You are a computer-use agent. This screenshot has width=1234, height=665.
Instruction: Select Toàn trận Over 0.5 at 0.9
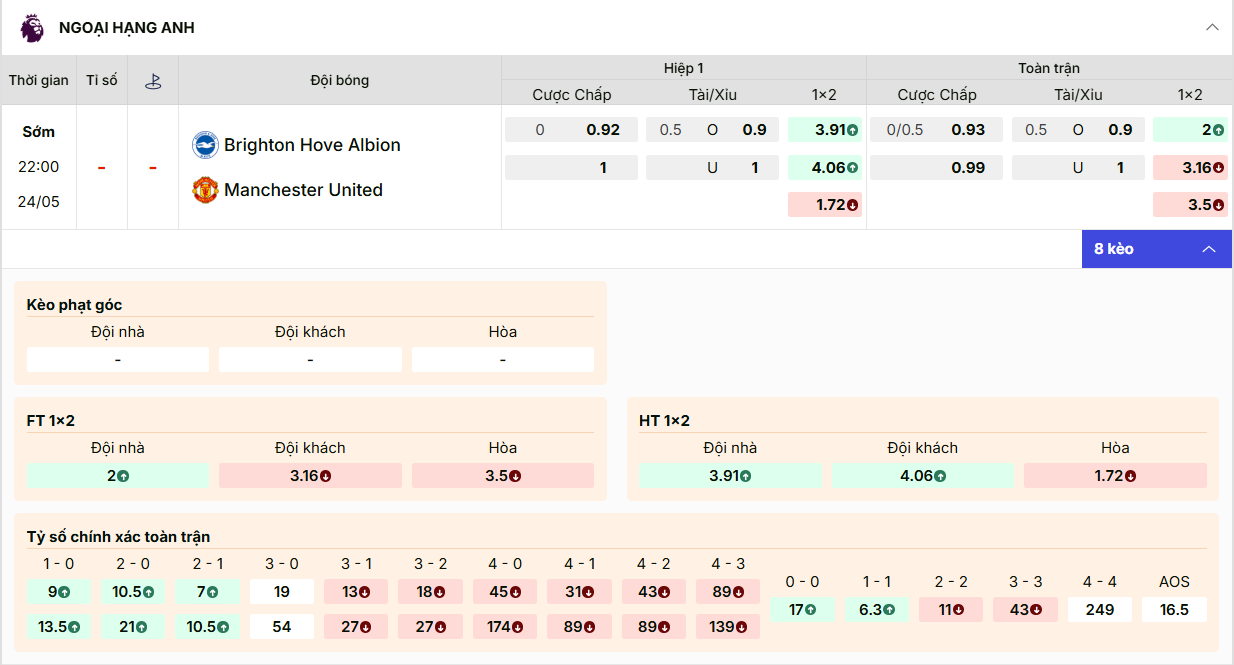1078,130
